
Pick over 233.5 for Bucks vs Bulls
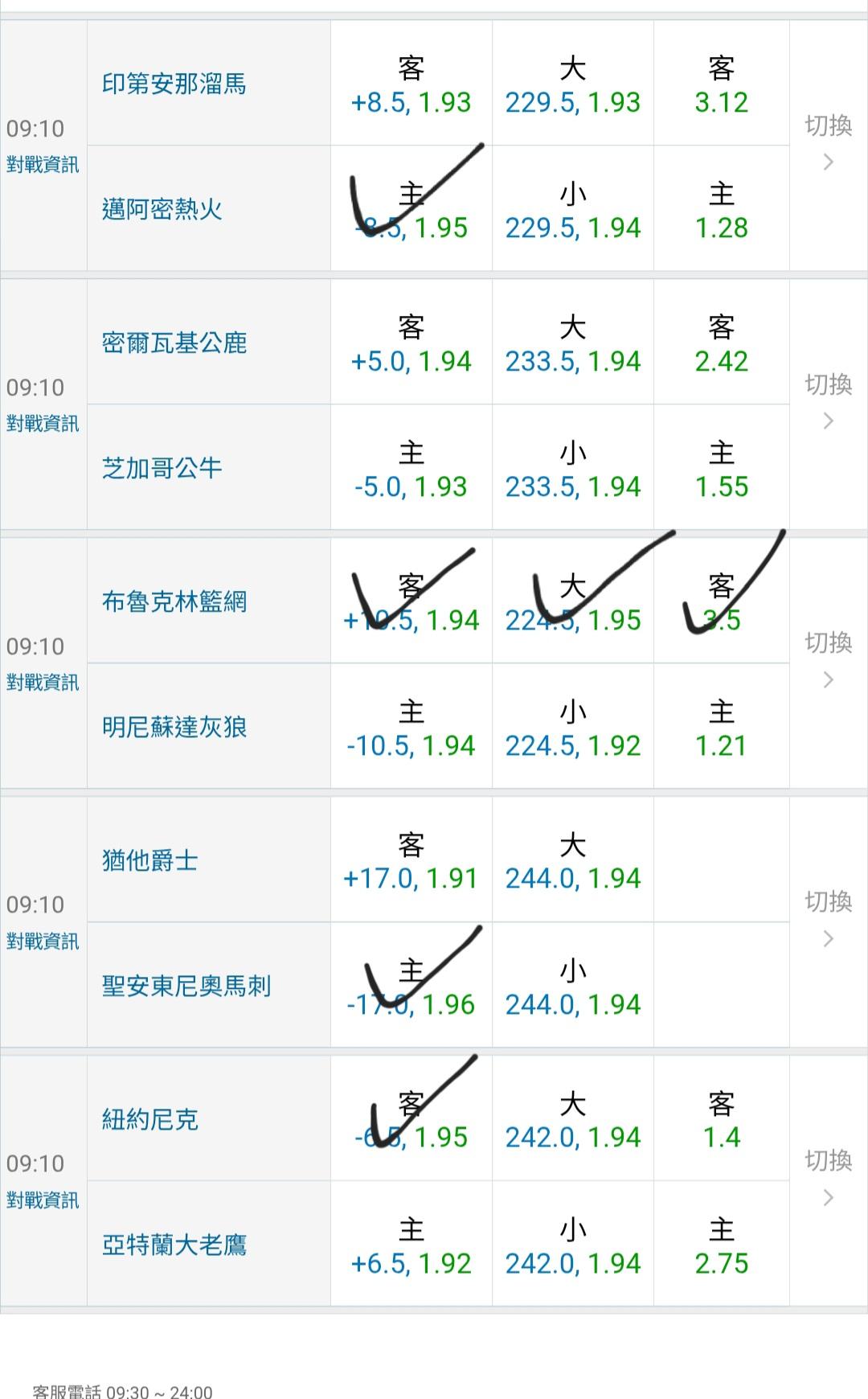[572, 344]
